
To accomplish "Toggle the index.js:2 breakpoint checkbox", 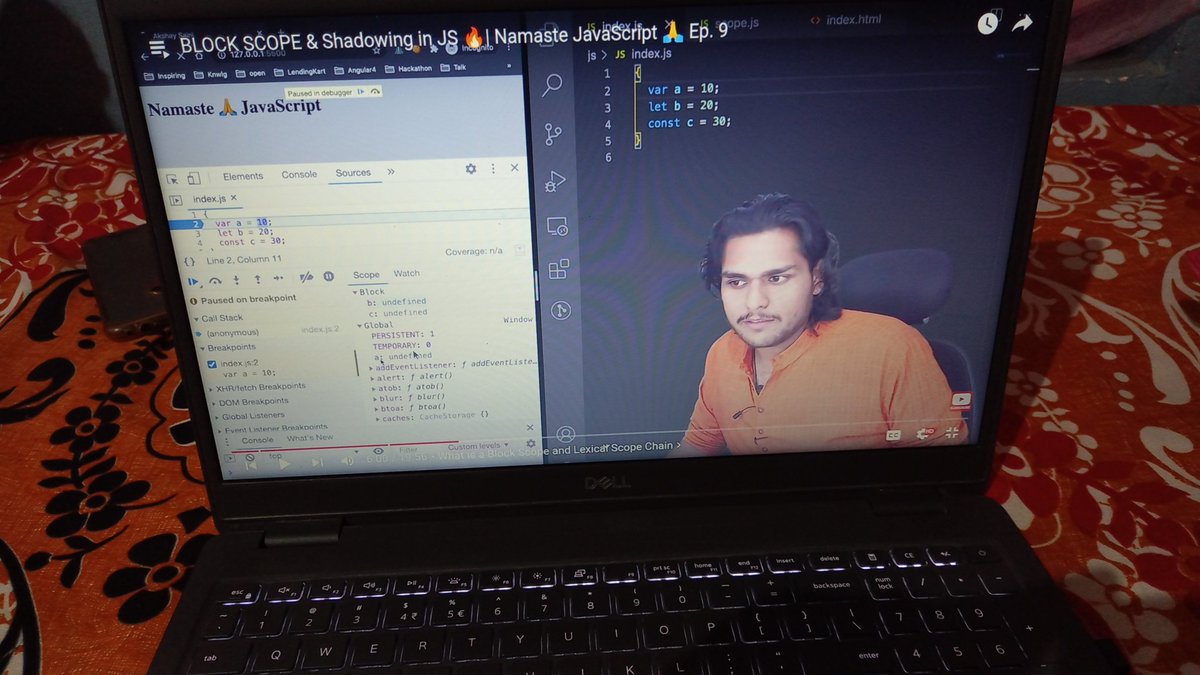I will (211, 364).
